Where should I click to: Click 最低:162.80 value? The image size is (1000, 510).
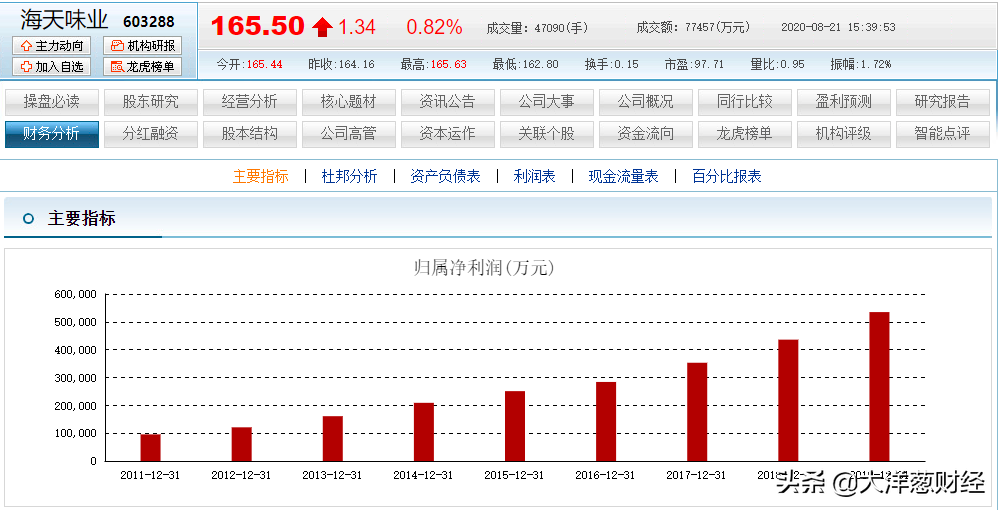pos(526,64)
